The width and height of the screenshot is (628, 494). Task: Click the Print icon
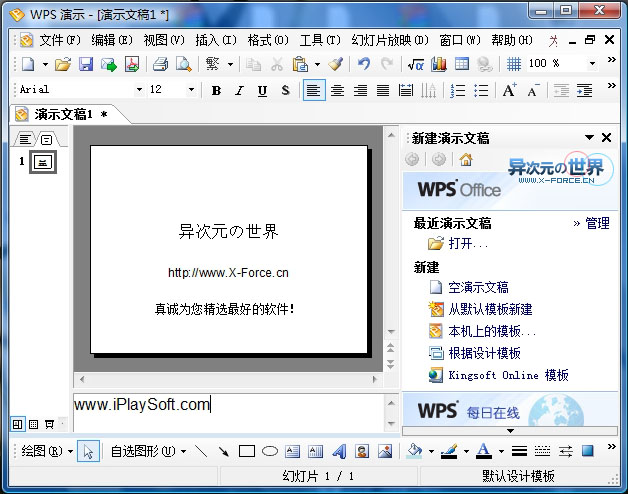pyautogui.click(x=161, y=64)
